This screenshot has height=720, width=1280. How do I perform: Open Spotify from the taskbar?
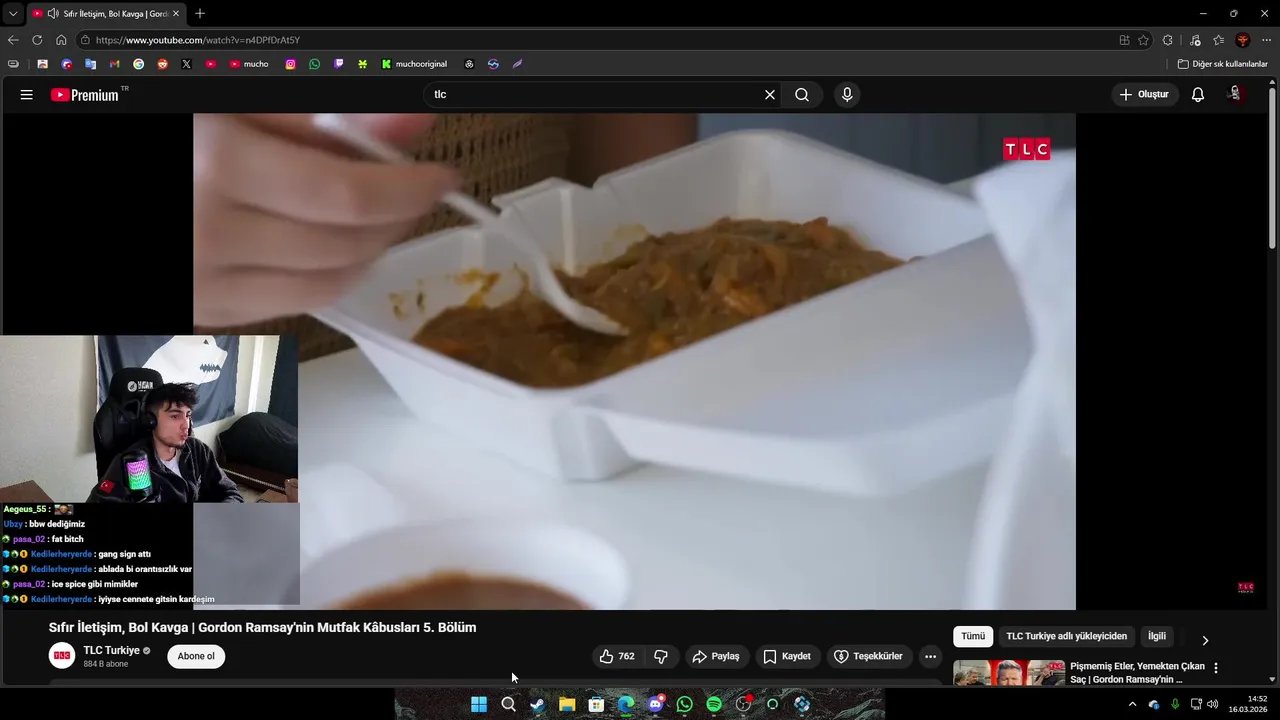click(714, 704)
